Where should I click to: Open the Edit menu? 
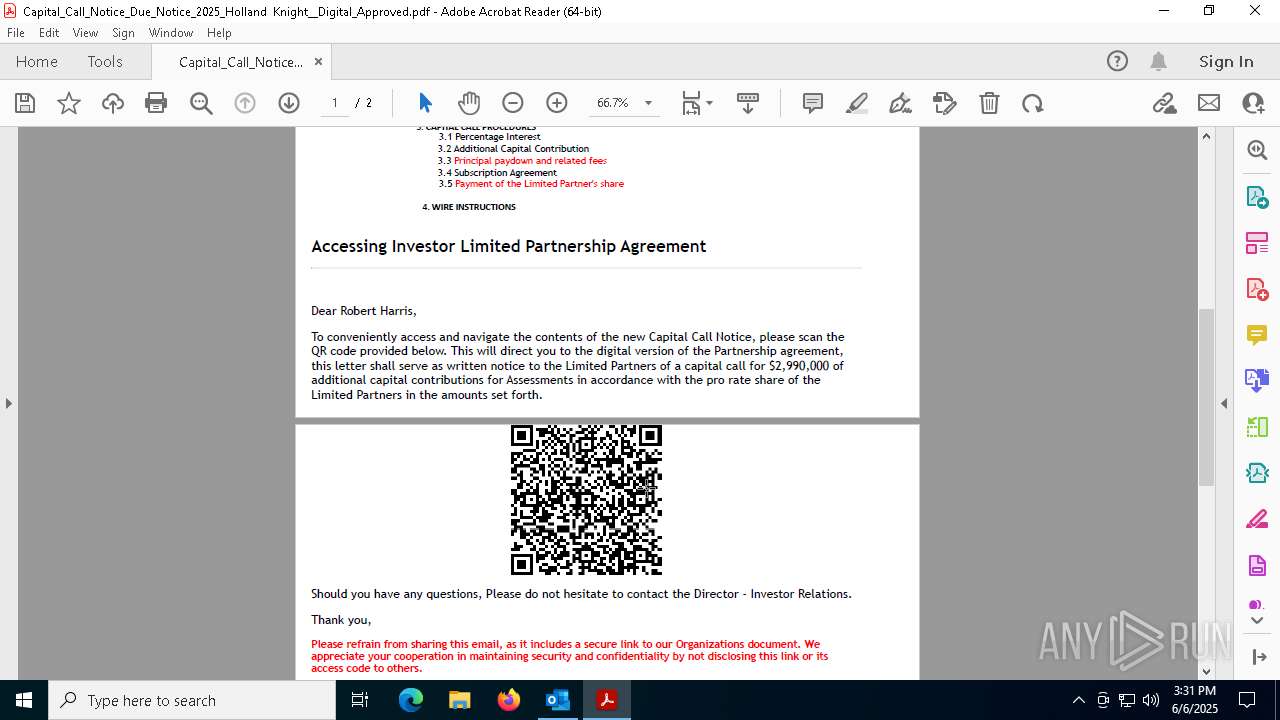(x=49, y=33)
